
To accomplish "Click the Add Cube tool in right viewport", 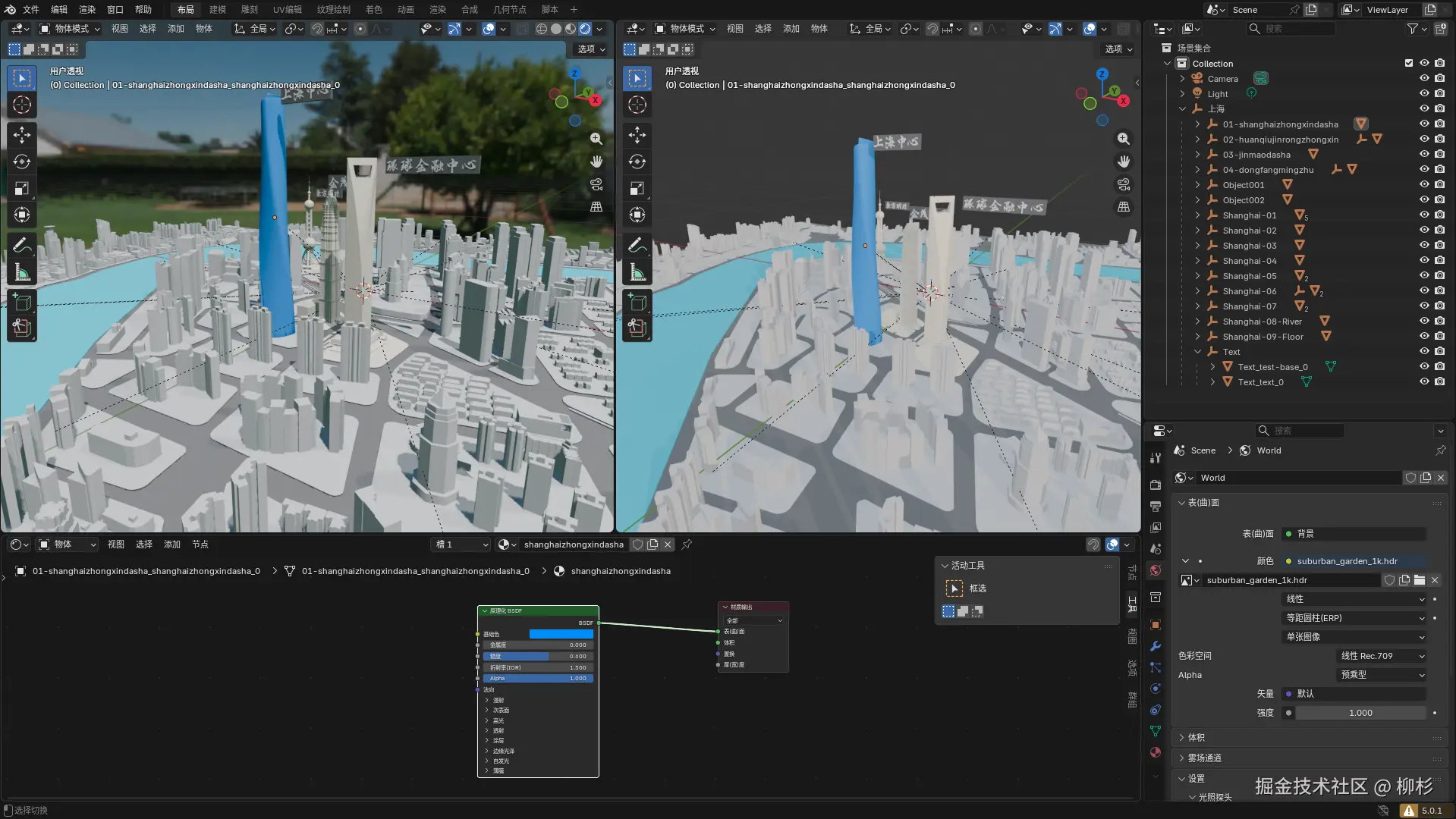I will coord(637,302).
